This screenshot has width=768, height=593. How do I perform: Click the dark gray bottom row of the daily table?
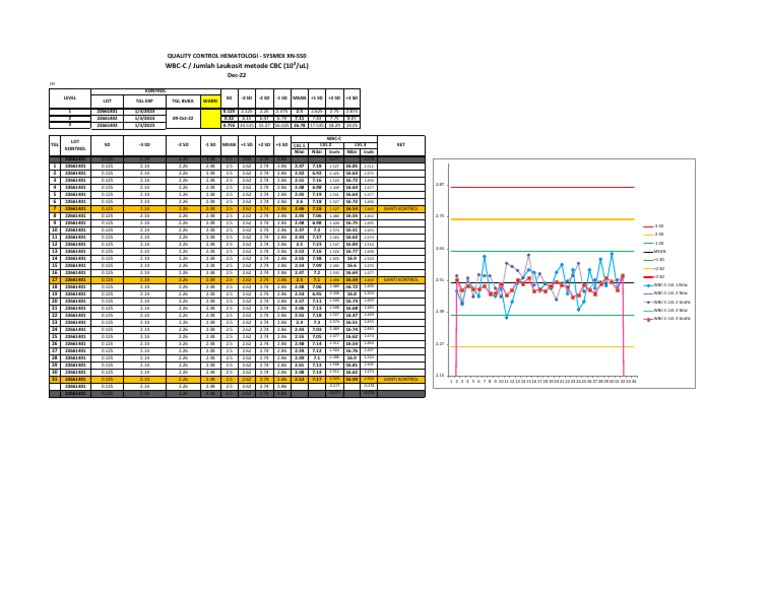(237, 394)
